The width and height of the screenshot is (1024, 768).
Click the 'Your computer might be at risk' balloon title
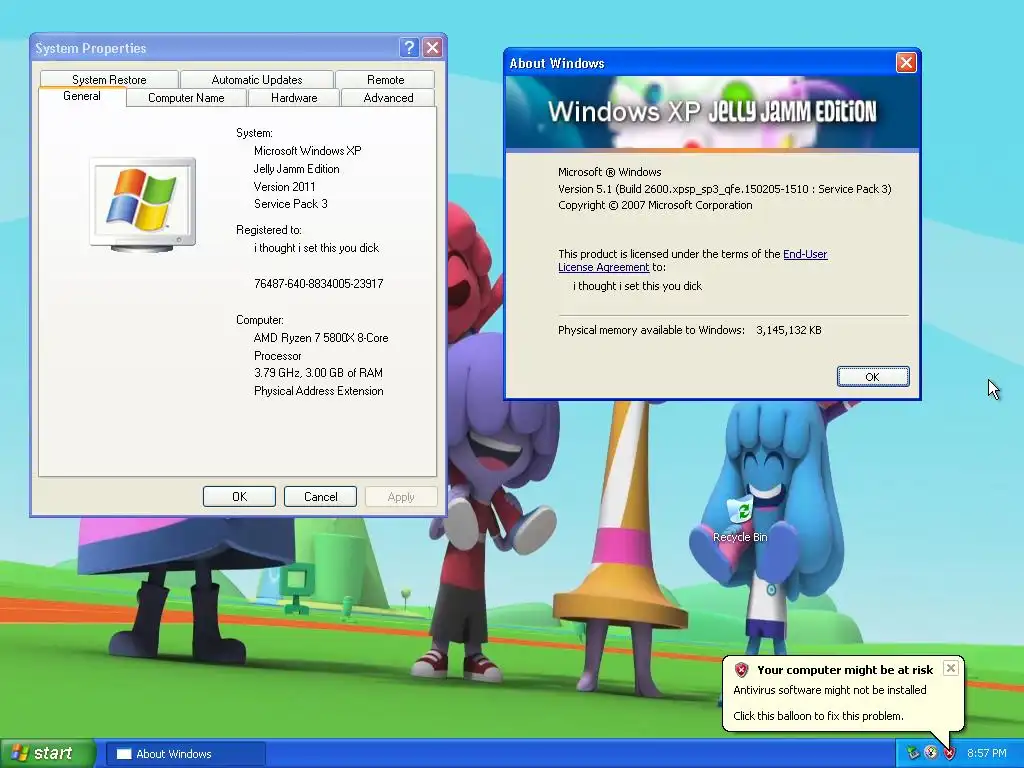(844, 669)
